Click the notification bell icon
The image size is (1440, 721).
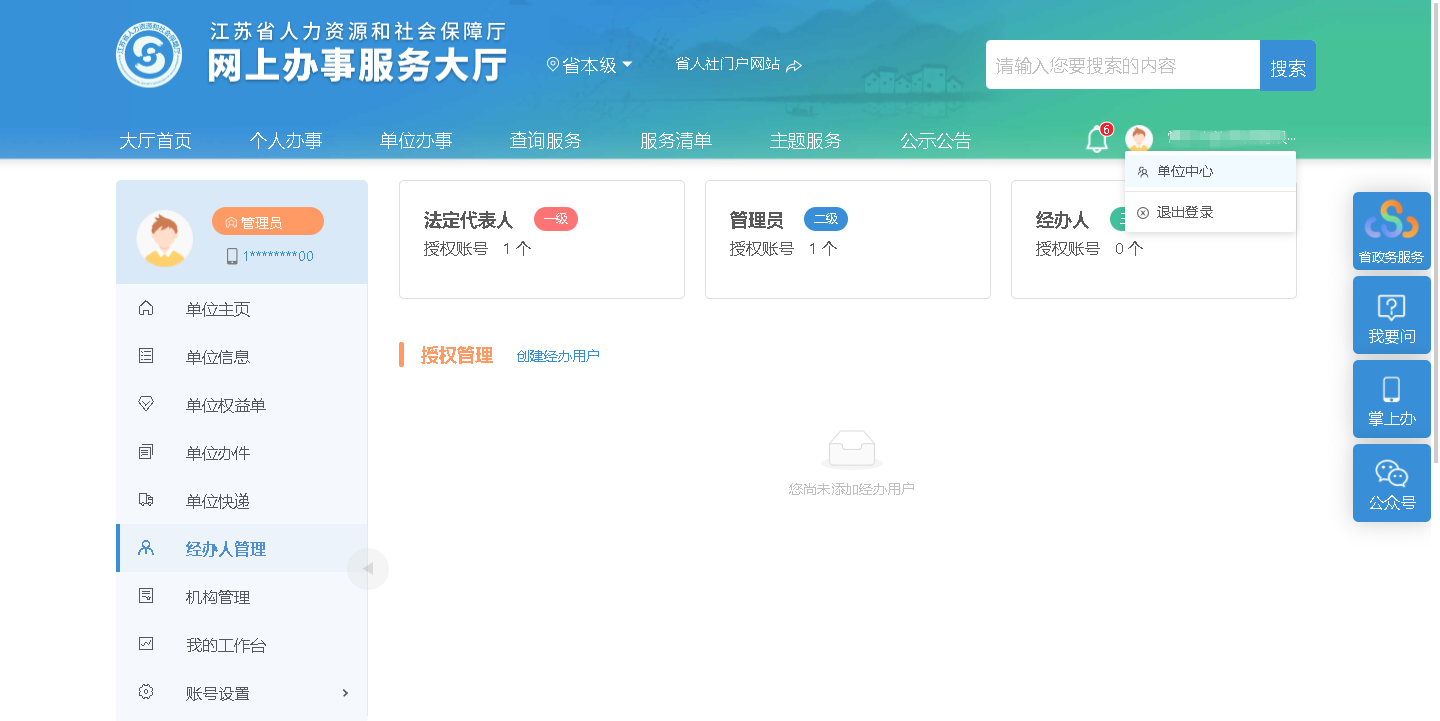click(x=1096, y=140)
